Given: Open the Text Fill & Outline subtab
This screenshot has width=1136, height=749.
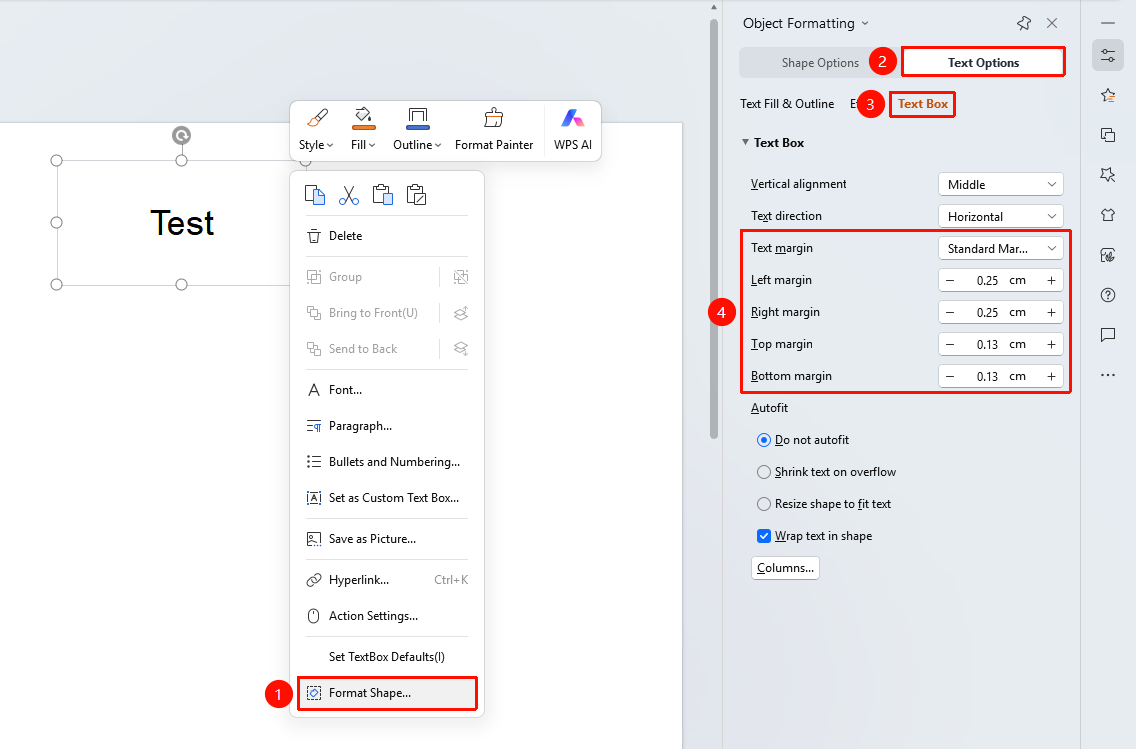Looking at the screenshot, I should click(x=787, y=104).
